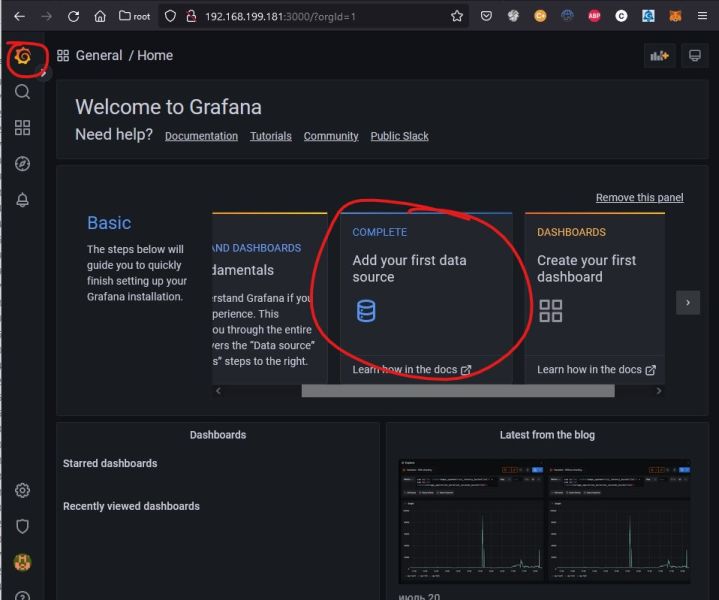Open the Dashboards four-squares sidebar icon
Image resolution: width=719 pixels, height=600 pixels.
coord(22,128)
